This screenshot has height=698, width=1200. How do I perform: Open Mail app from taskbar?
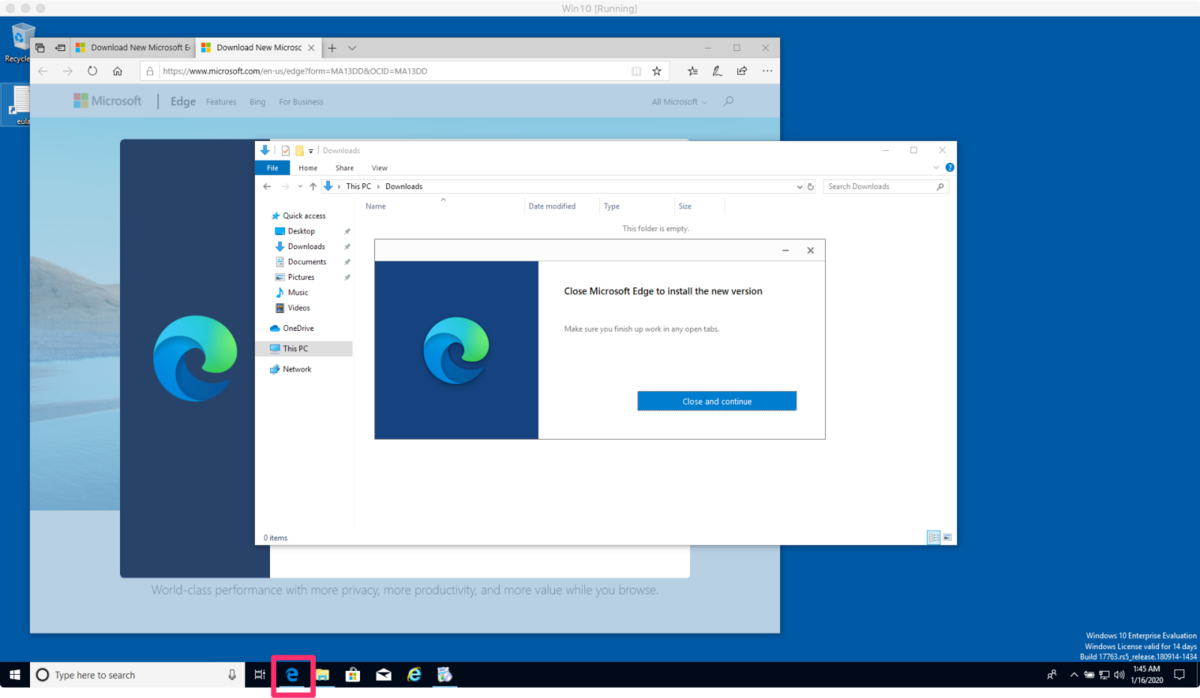(383, 675)
